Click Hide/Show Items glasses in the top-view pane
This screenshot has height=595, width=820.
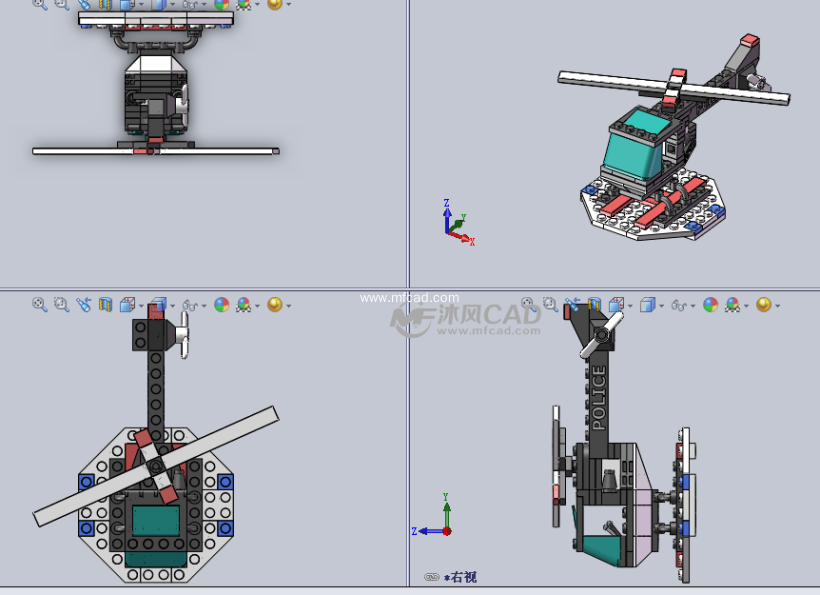[190, 305]
